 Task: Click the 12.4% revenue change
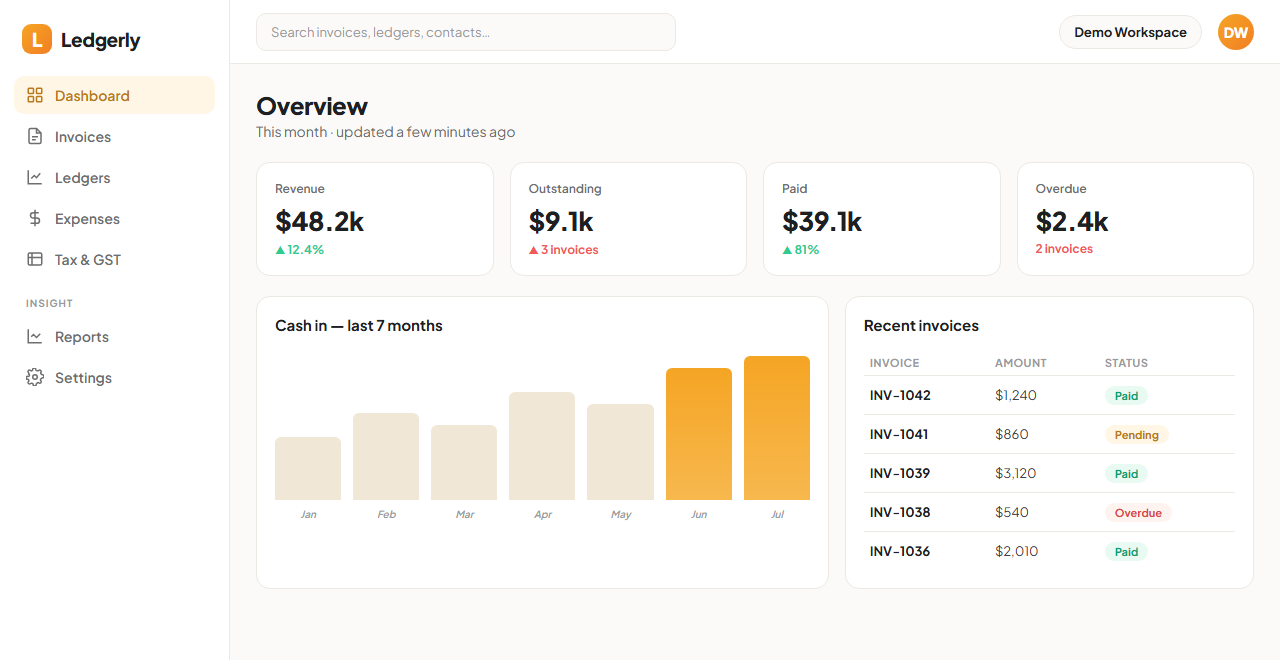pyautogui.click(x=300, y=250)
